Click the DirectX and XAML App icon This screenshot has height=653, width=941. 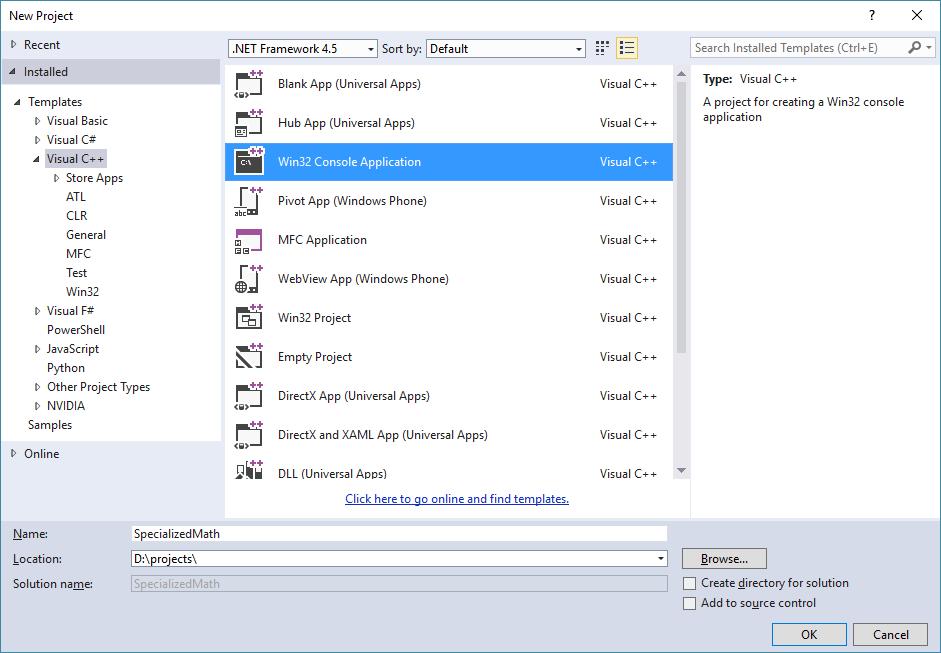click(x=248, y=435)
